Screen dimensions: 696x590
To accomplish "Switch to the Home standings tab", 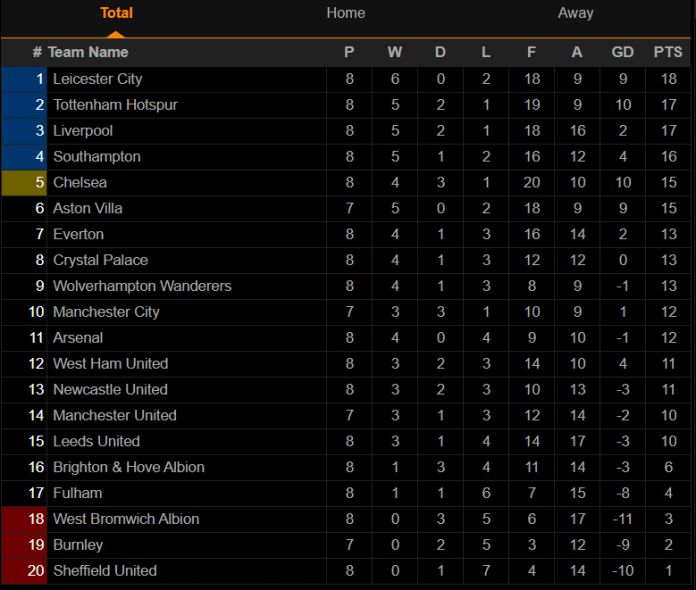I will tap(346, 13).
